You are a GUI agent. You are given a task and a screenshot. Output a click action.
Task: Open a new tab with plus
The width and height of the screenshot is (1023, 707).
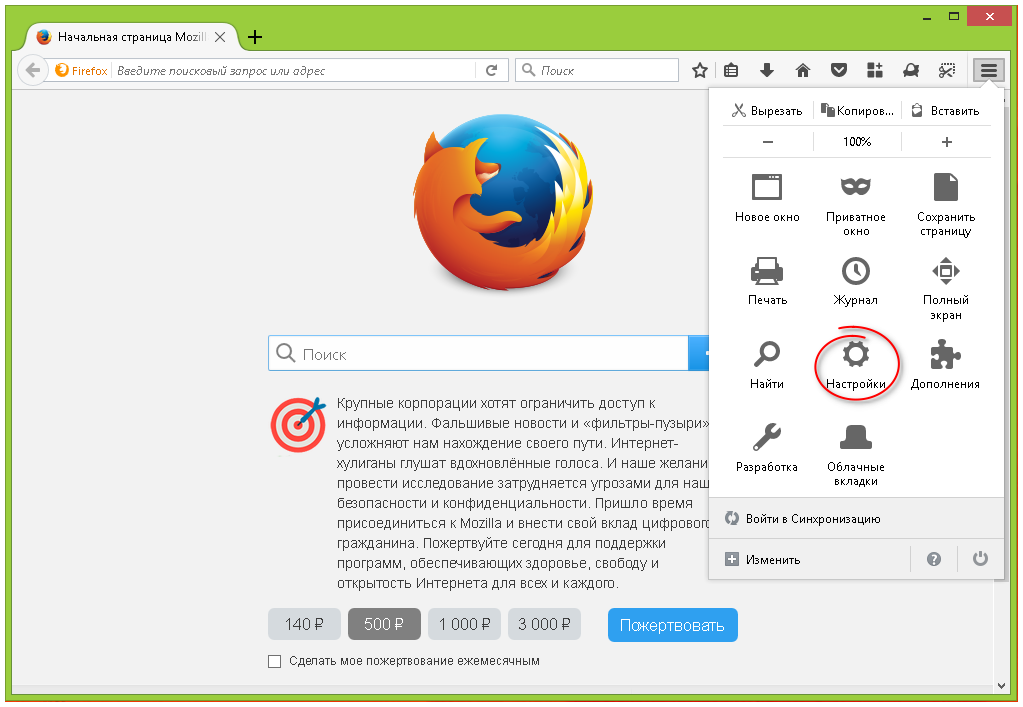click(255, 37)
